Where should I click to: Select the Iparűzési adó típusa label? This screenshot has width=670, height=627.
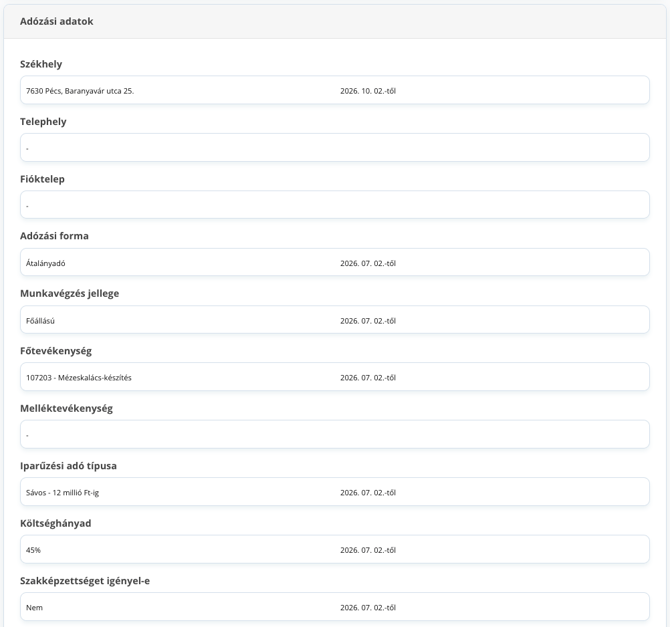68,466
